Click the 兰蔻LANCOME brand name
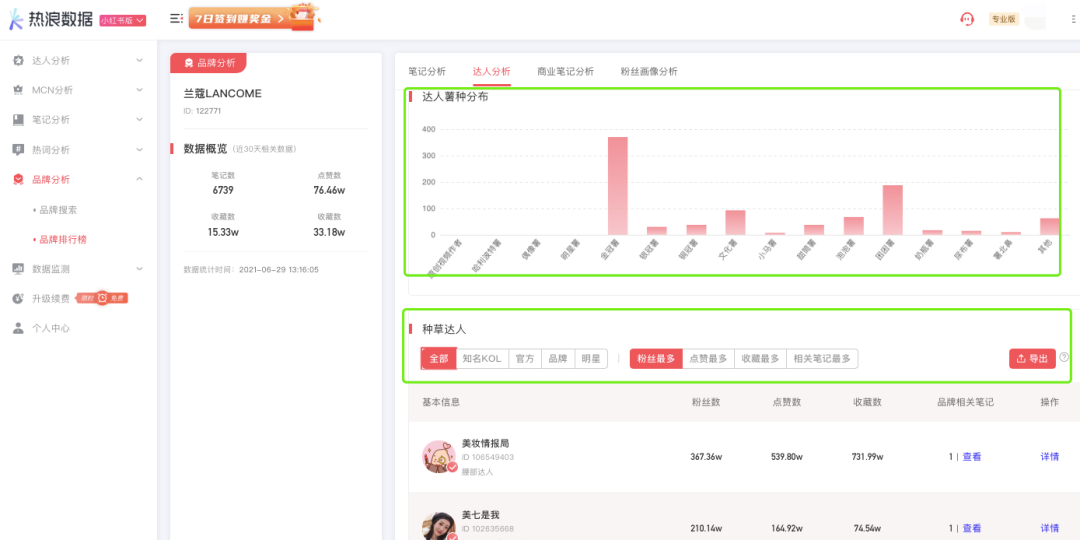Screen dimensions: 1080x540 pos(222,94)
